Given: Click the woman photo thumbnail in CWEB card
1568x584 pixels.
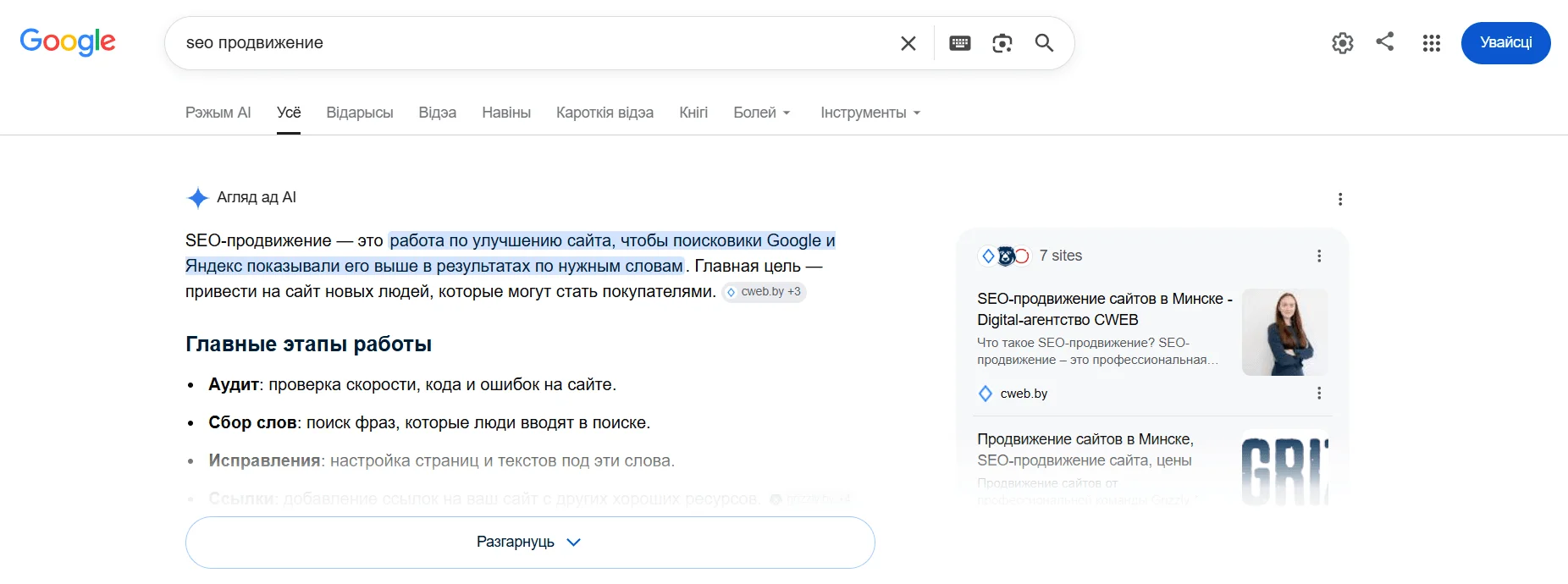Looking at the screenshot, I should click(x=1285, y=333).
